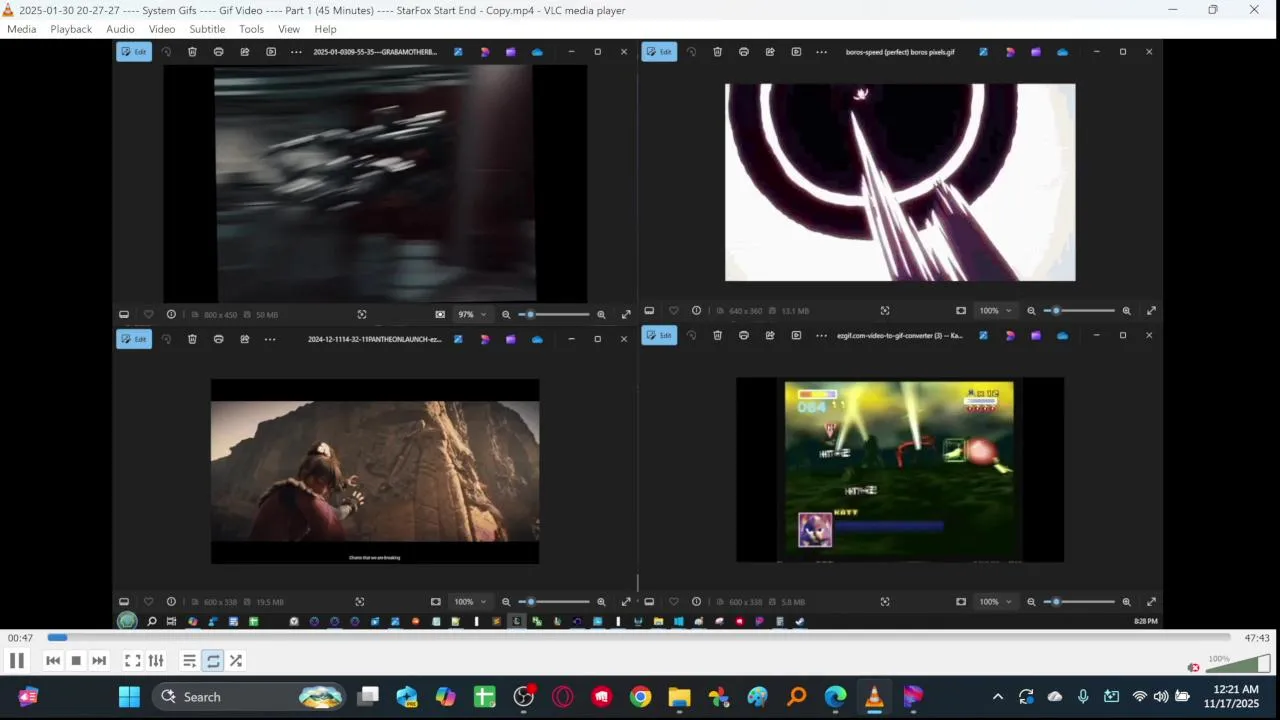
Task: Open the Tools menu
Action: point(251,29)
